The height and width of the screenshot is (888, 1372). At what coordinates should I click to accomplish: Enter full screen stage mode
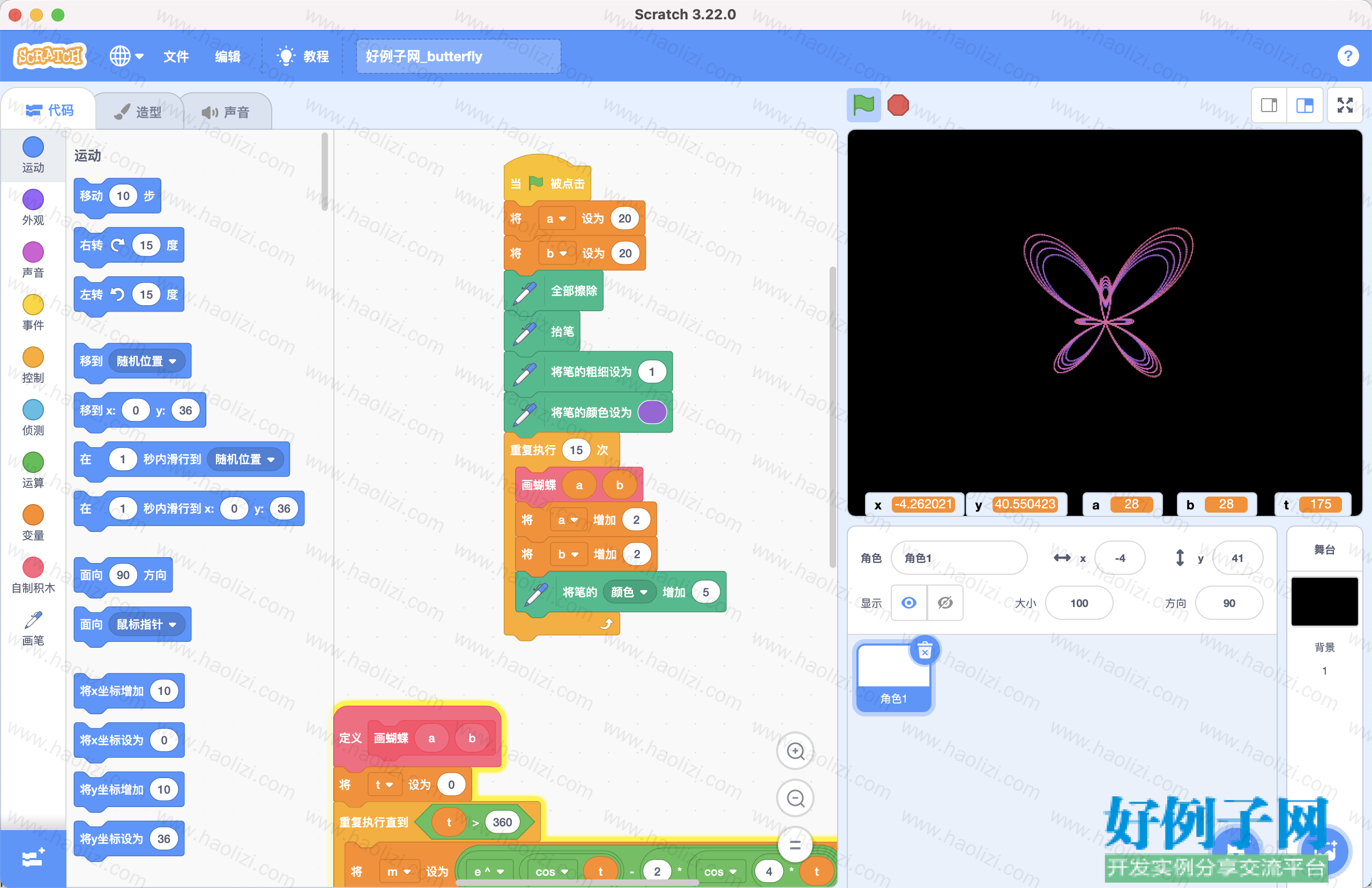point(1345,105)
